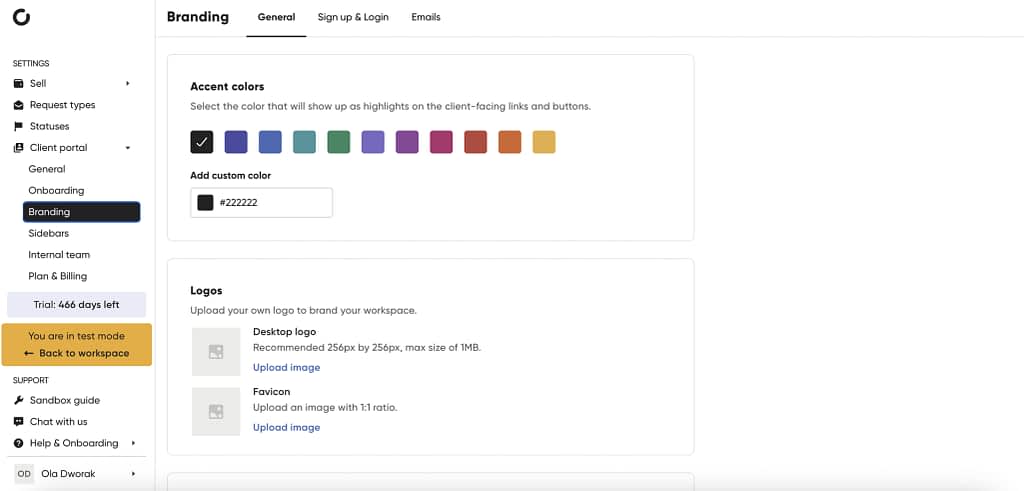Click the Chat with us bubble icon

(x=18, y=422)
